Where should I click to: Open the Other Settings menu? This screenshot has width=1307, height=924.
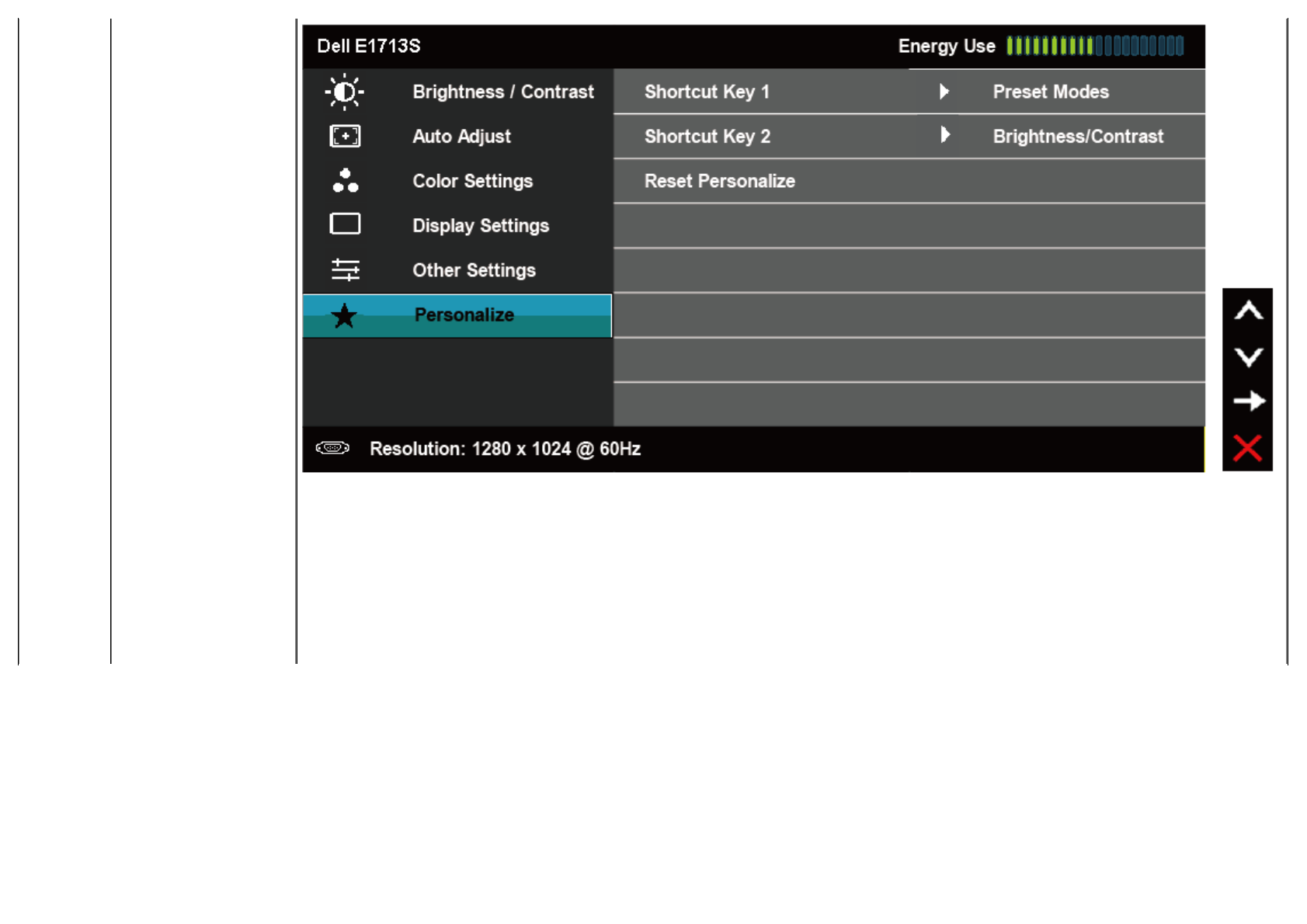coord(457,270)
